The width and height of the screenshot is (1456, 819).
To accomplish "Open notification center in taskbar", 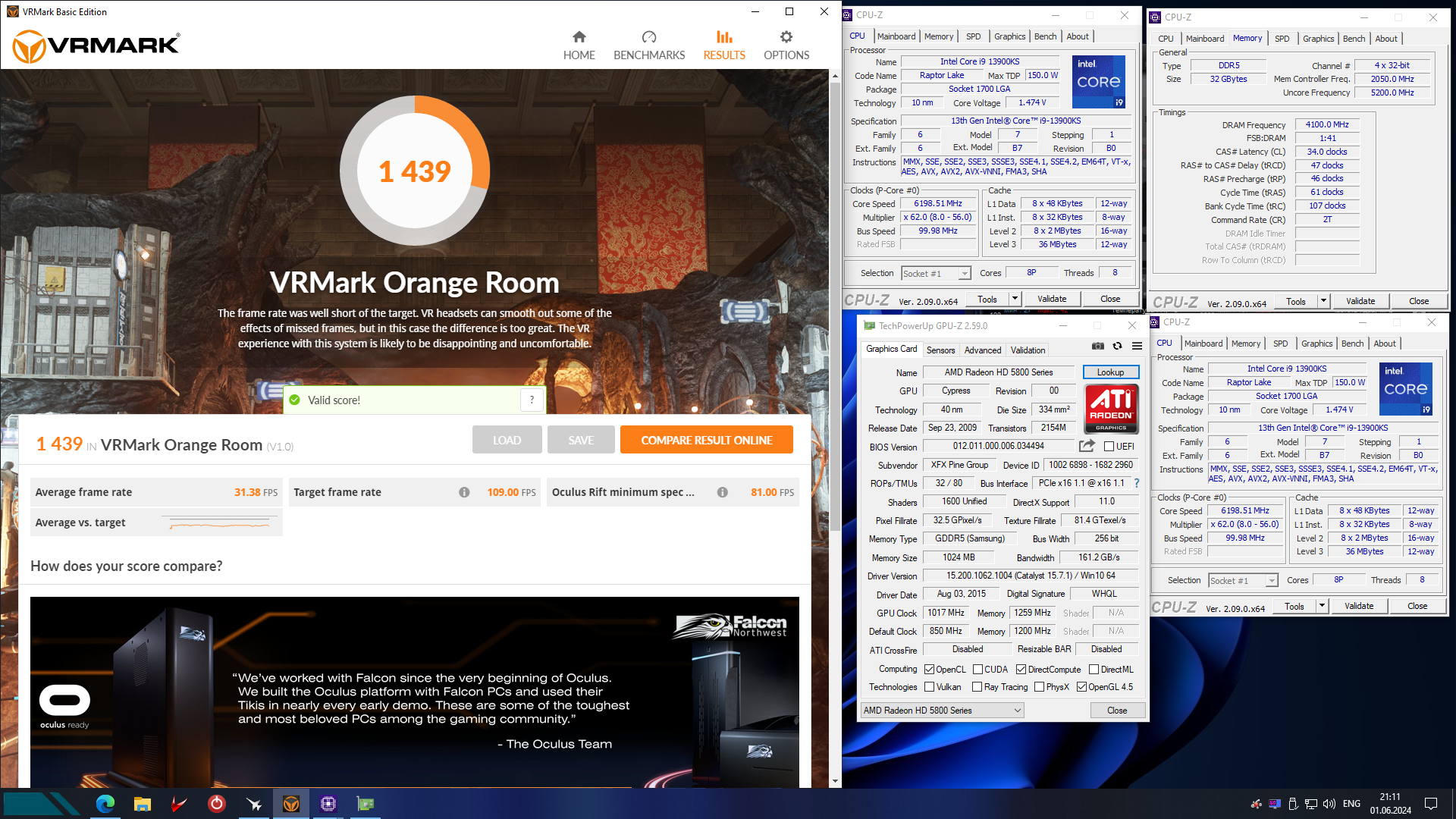I will click(1431, 804).
